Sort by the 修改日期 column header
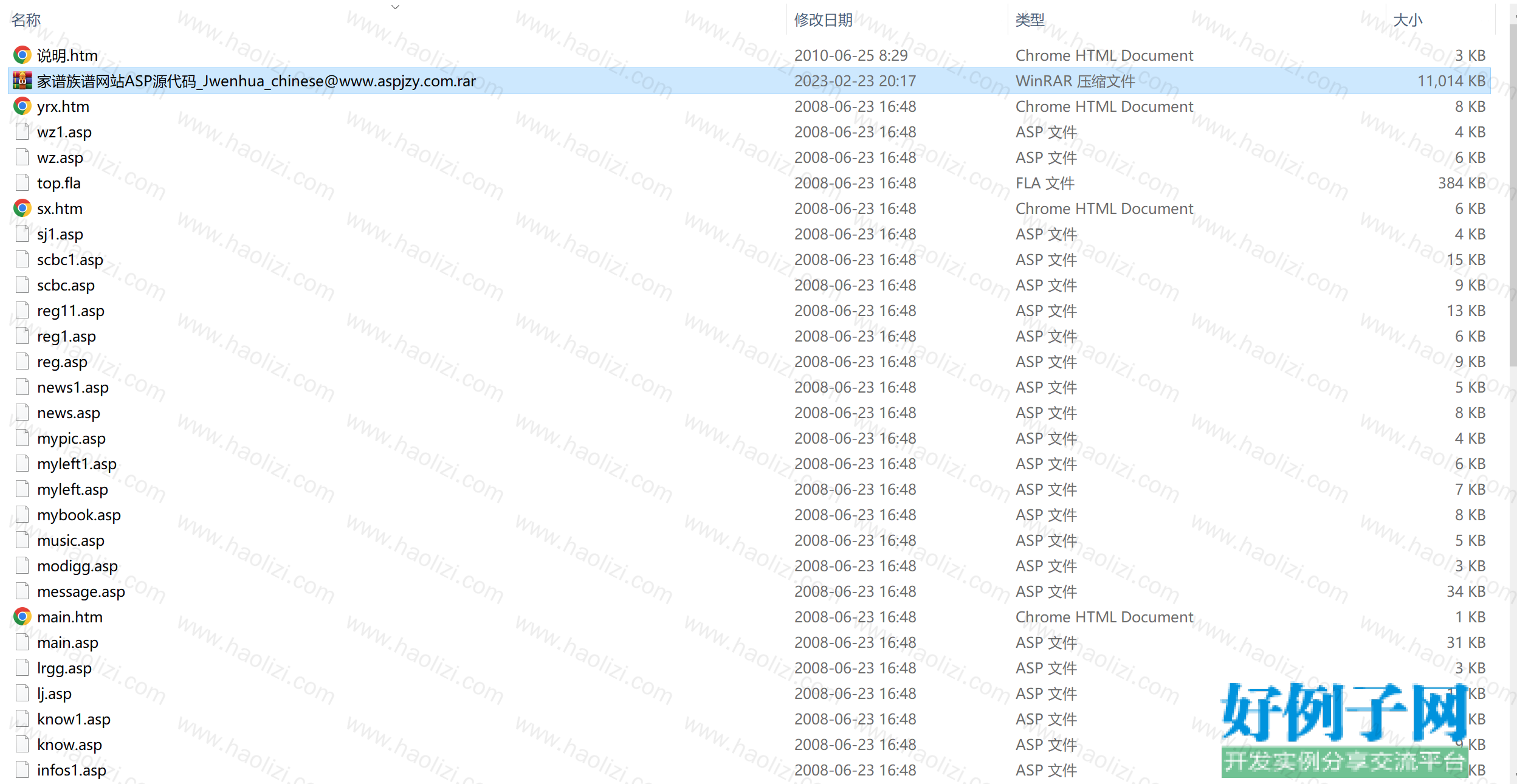This screenshot has height=784, width=1517. click(x=824, y=20)
